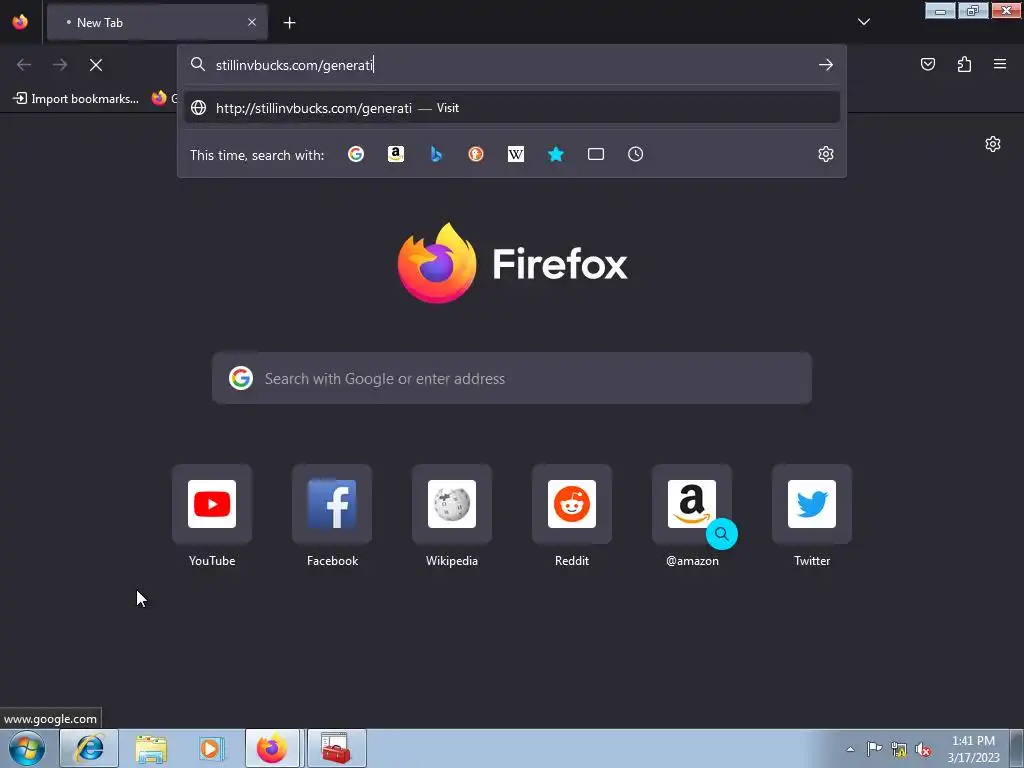The image size is (1024, 768).
Task: Open Windows Explorer from taskbar
Action: [x=151, y=748]
